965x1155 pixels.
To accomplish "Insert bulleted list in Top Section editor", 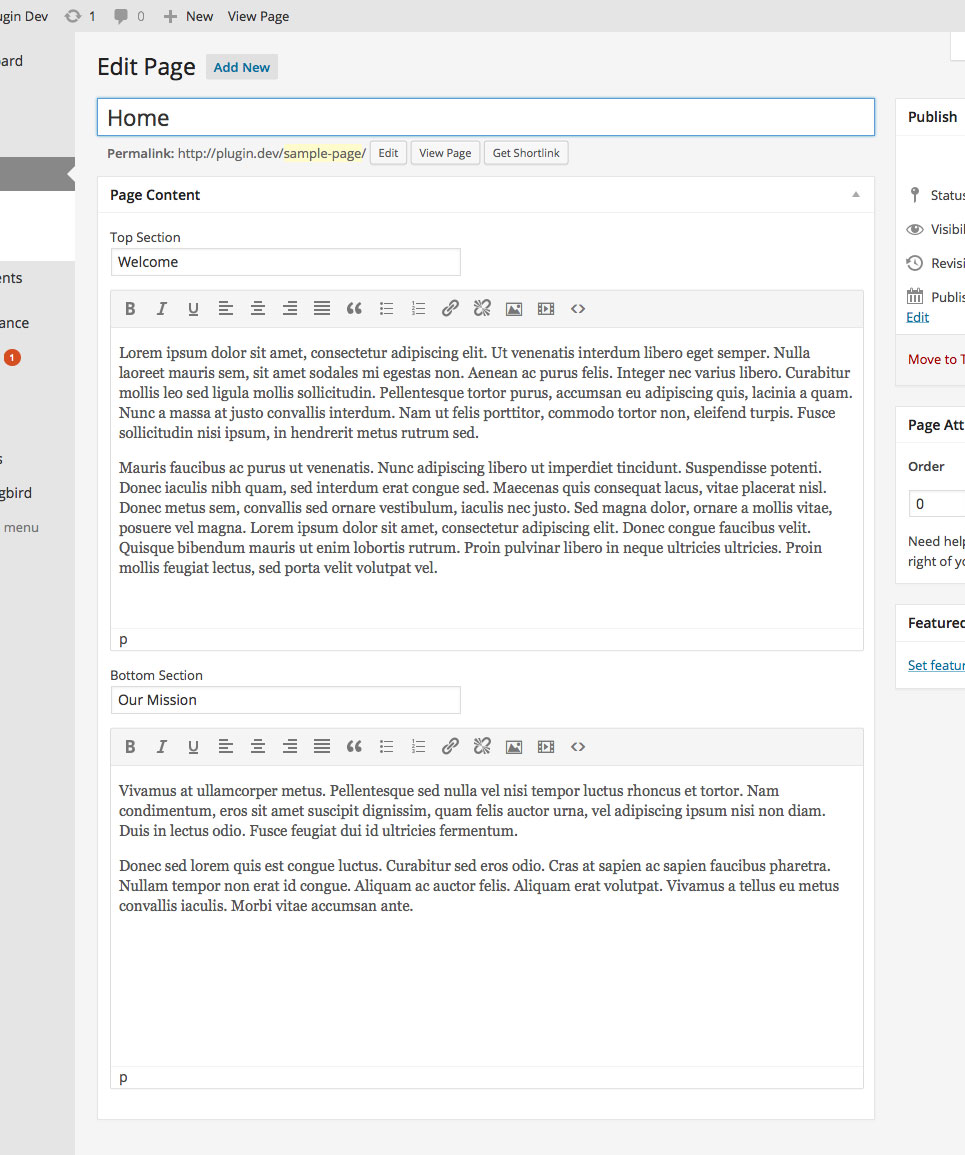I will (386, 309).
